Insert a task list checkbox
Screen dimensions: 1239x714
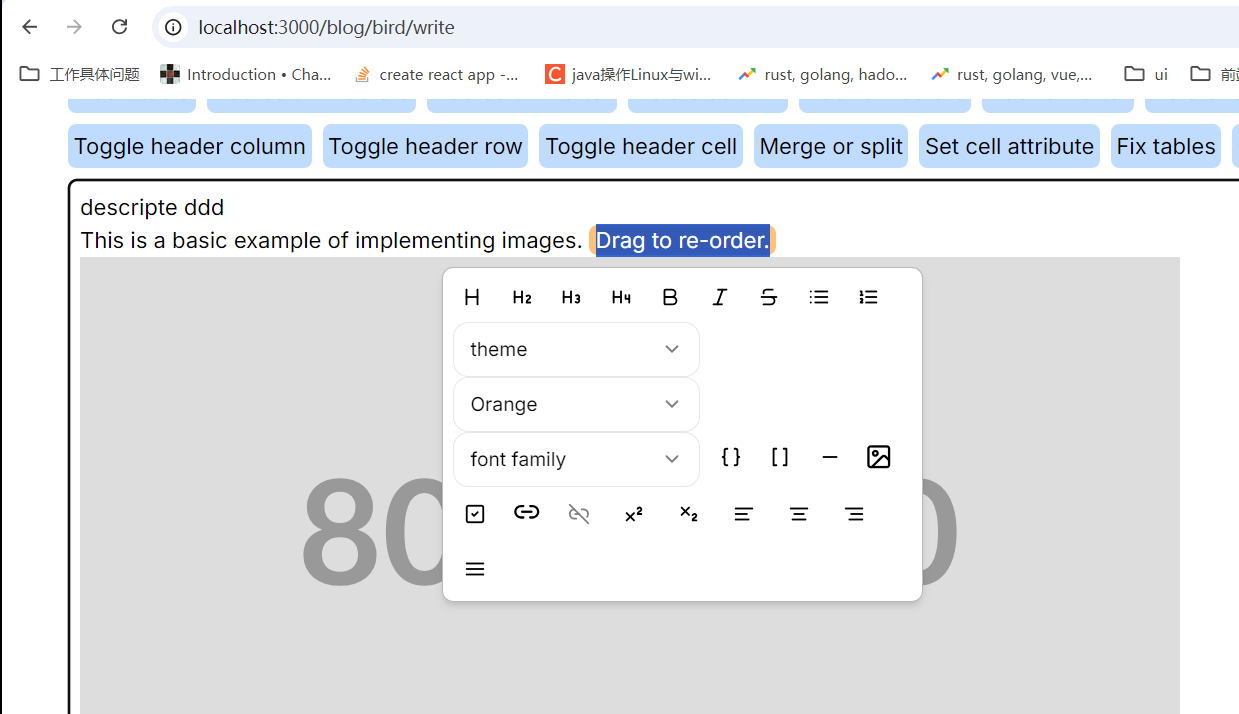(x=475, y=514)
